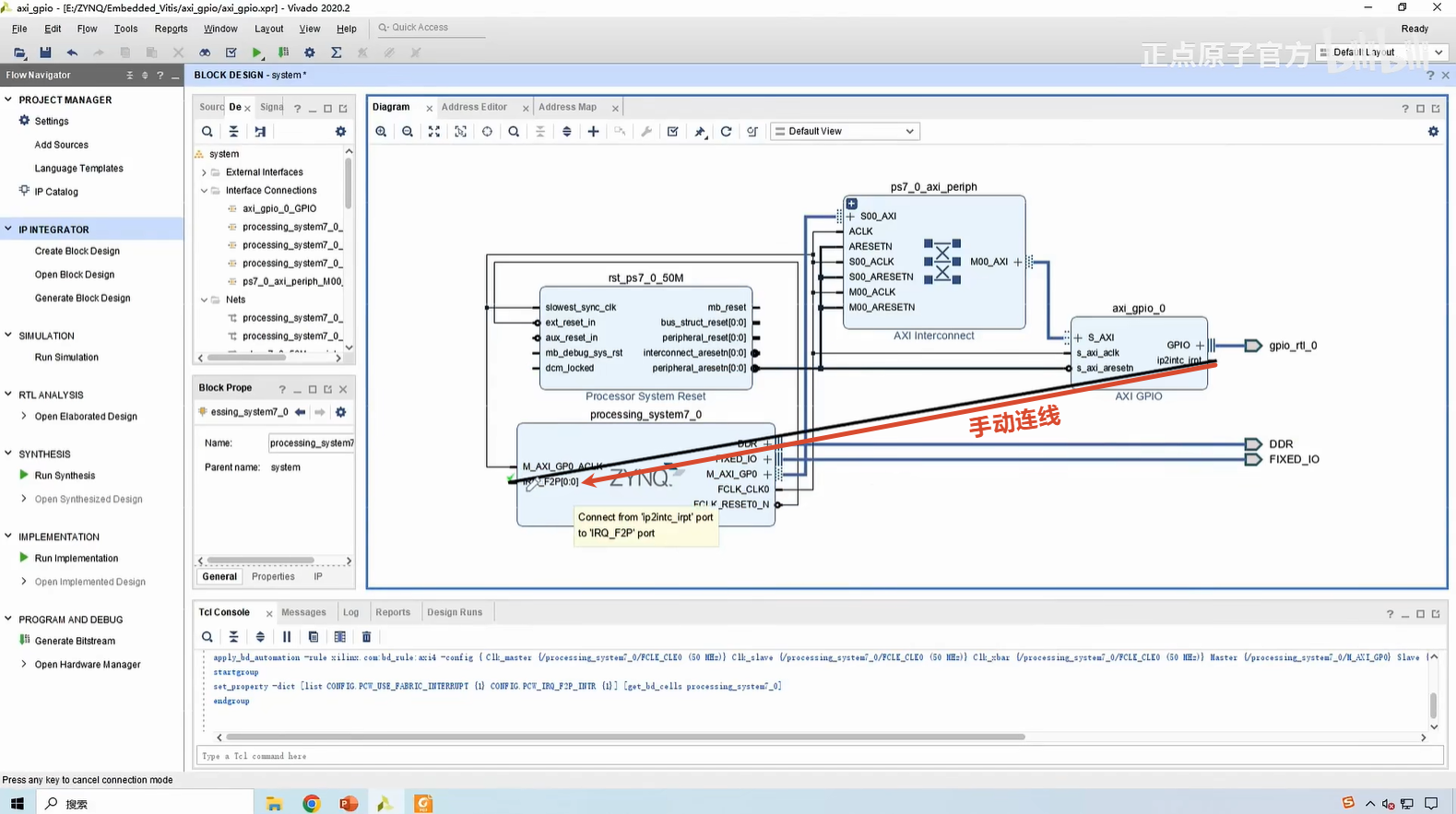Select the Properties tab in Block Properties

273,576
